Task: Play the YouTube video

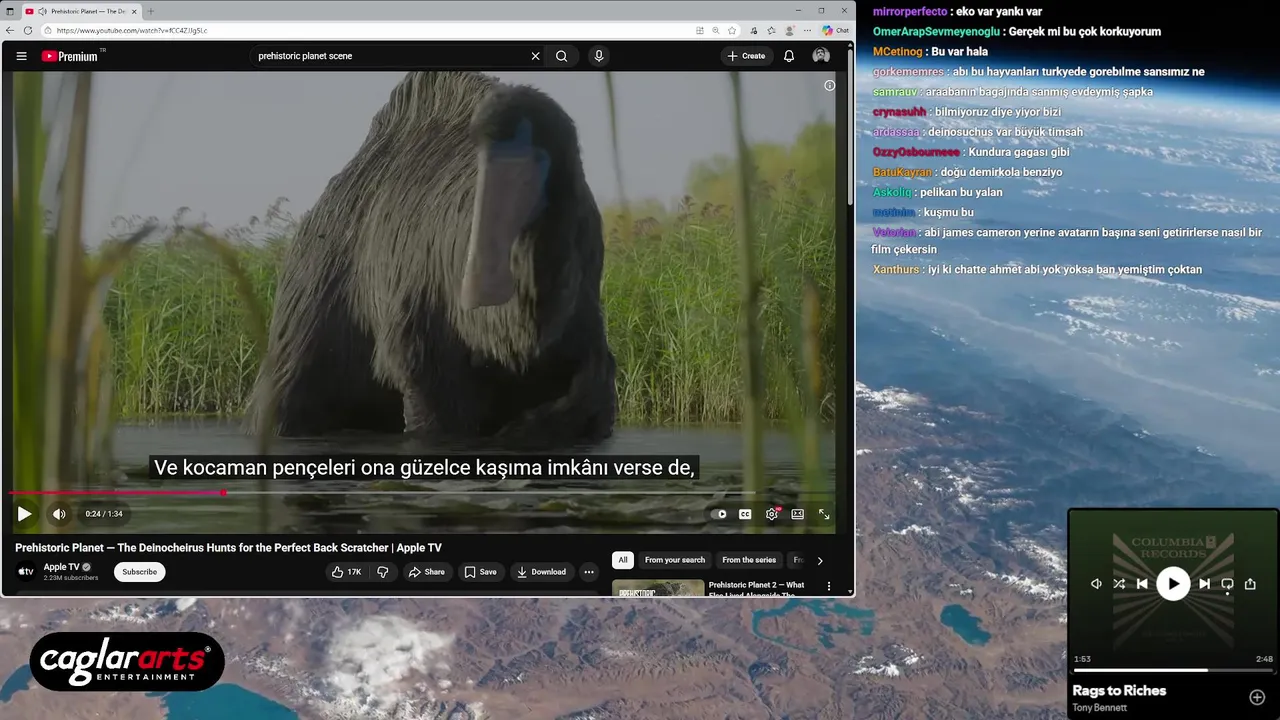Action: click(x=24, y=514)
